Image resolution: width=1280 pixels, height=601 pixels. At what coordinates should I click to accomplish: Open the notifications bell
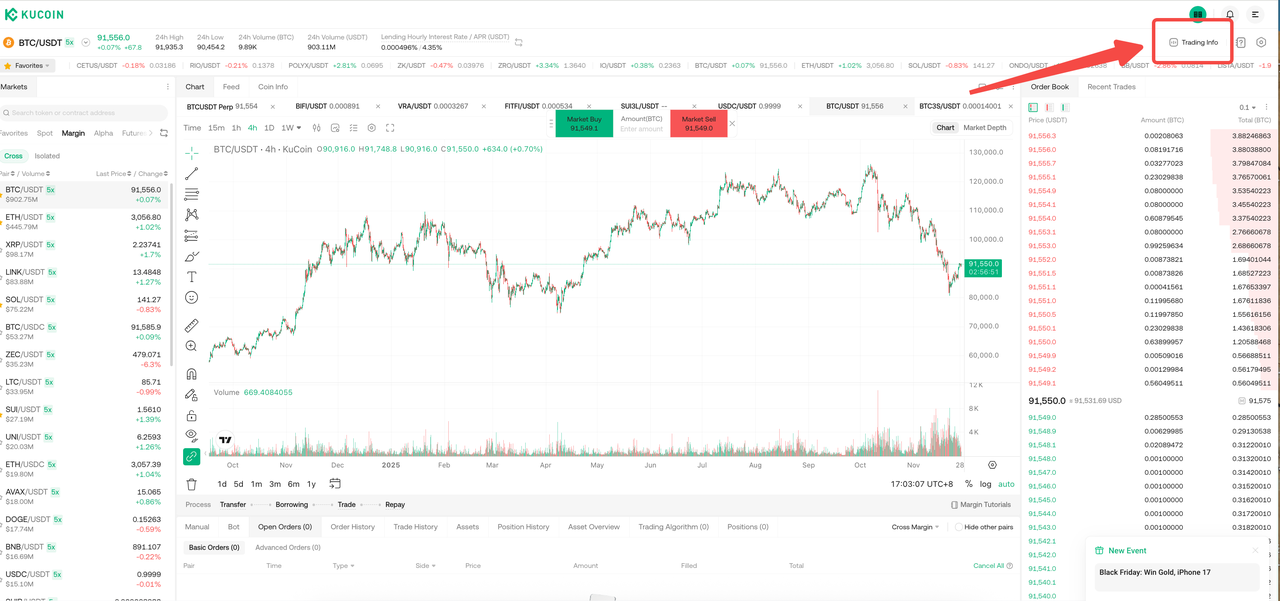point(1230,15)
